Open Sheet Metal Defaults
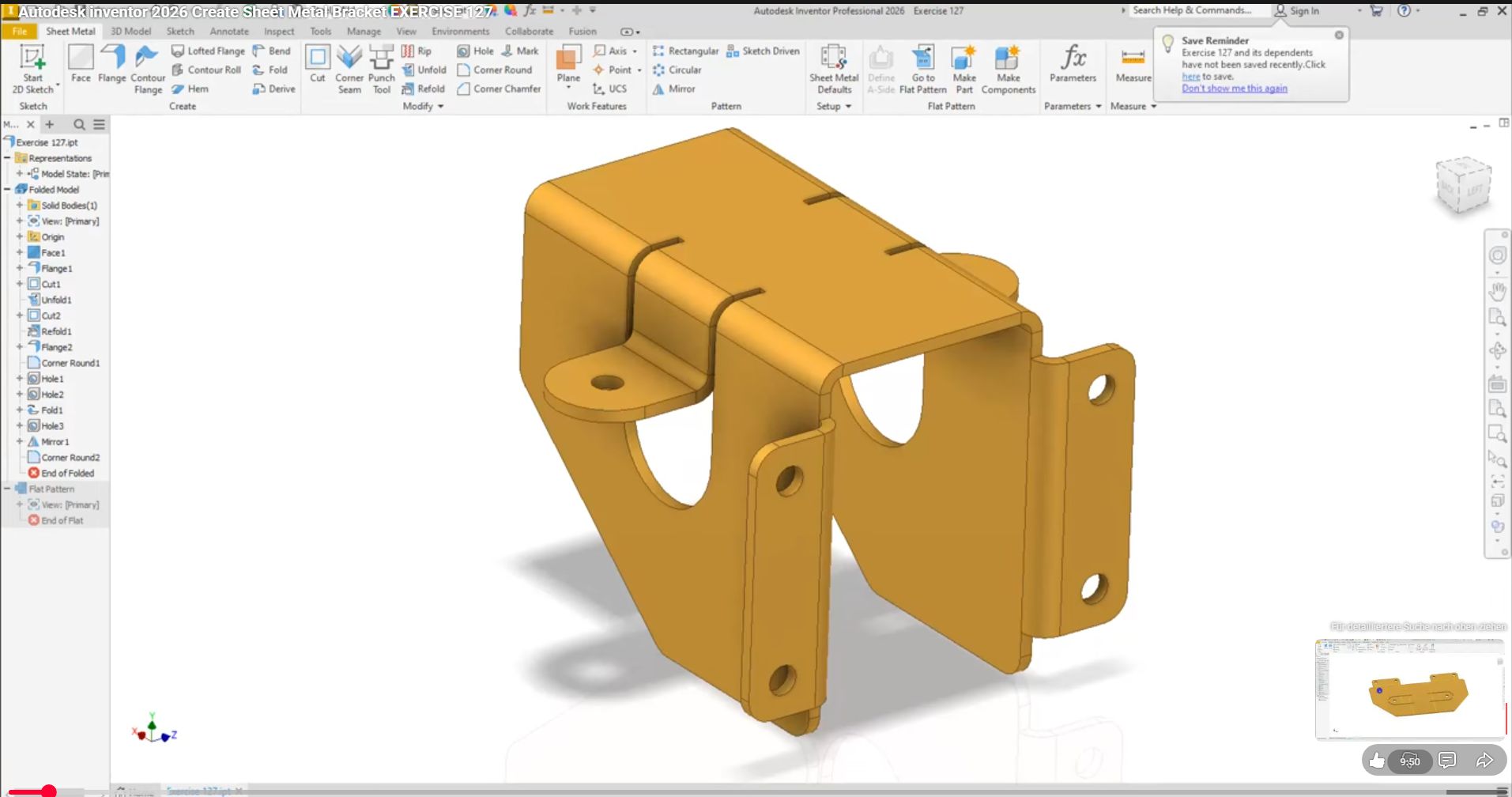The height and width of the screenshot is (797, 1512). [x=833, y=68]
